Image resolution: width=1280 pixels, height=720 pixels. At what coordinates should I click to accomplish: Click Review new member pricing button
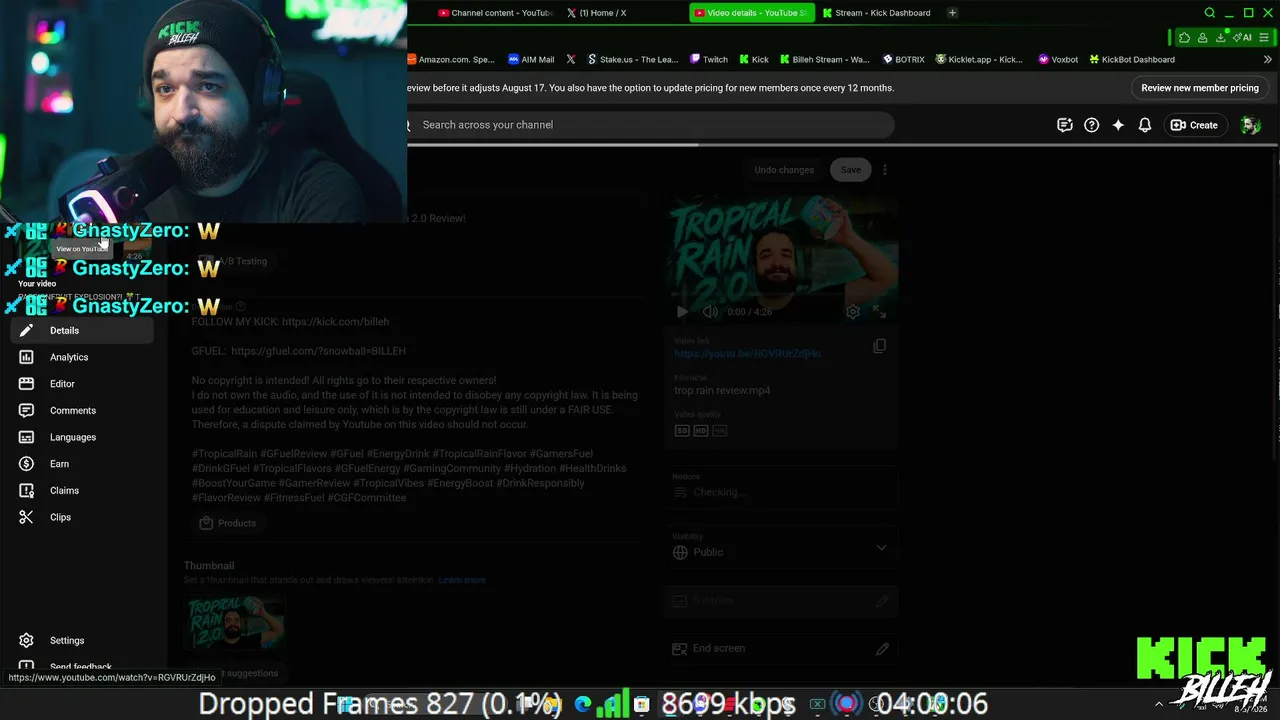(x=1200, y=88)
